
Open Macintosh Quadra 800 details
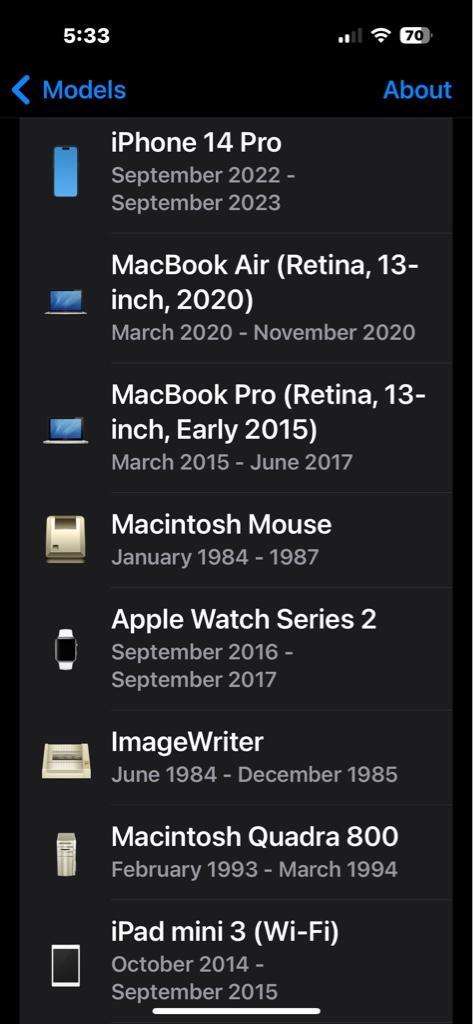(x=236, y=852)
